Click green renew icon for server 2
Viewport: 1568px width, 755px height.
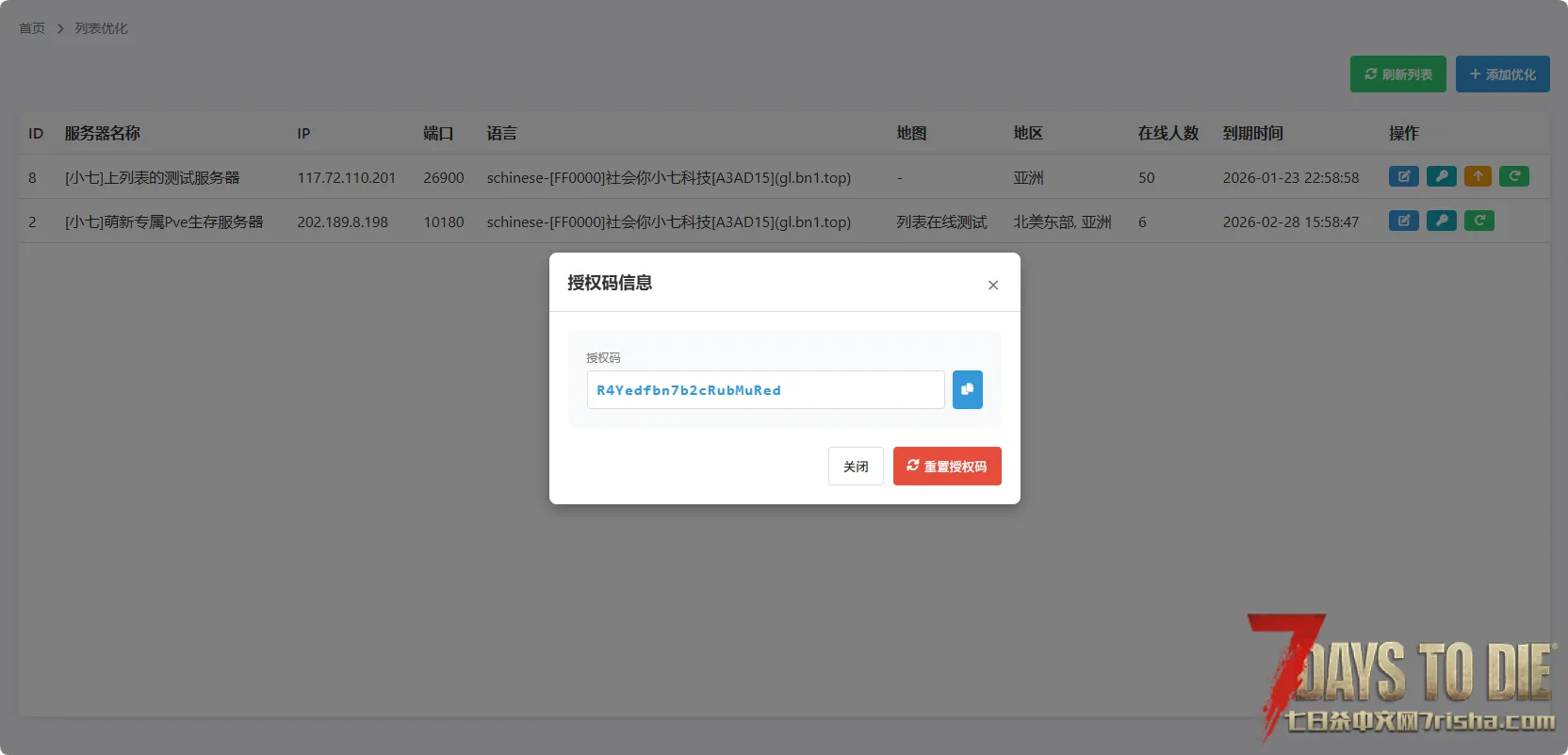[x=1478, y=221]
